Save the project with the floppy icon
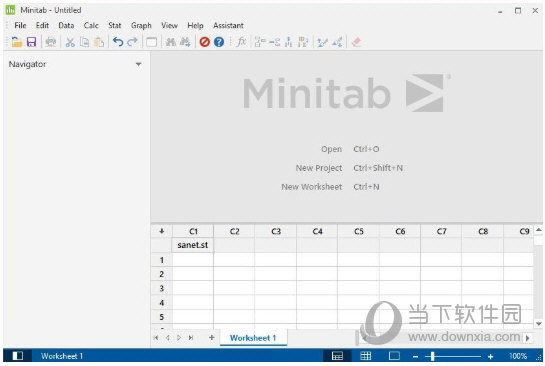The height and width of the screenshot is (366, 545). (32, 42)
